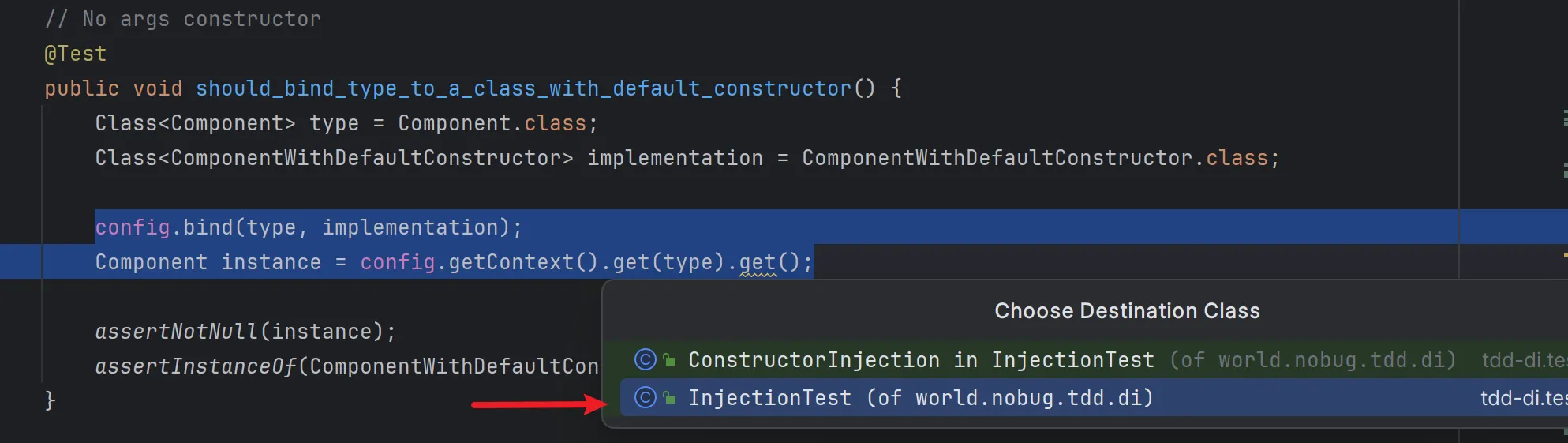Click the assertNotNull method call

click(x=176, y=332)
